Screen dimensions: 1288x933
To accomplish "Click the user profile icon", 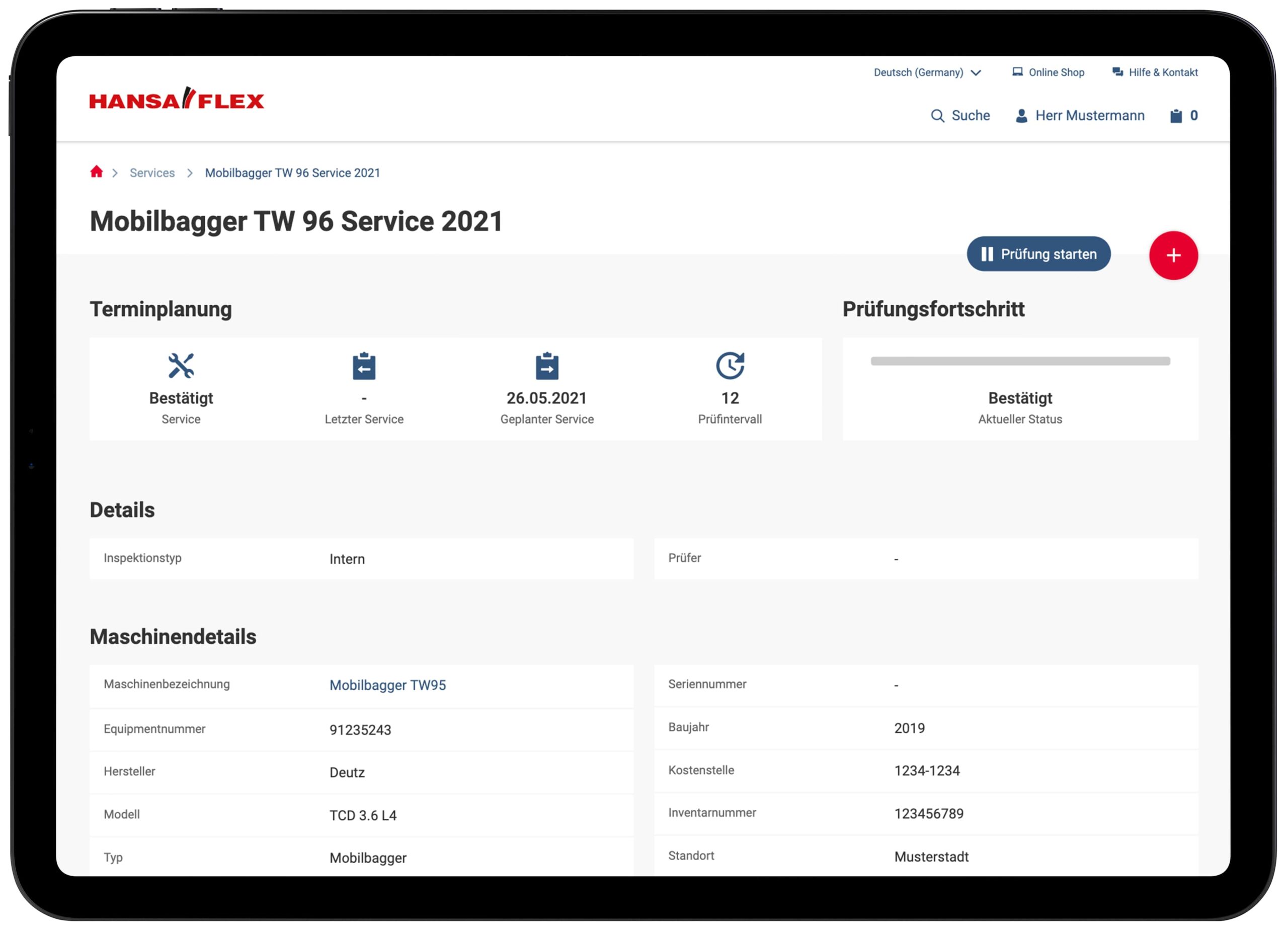I will [x=1021, y=116].
